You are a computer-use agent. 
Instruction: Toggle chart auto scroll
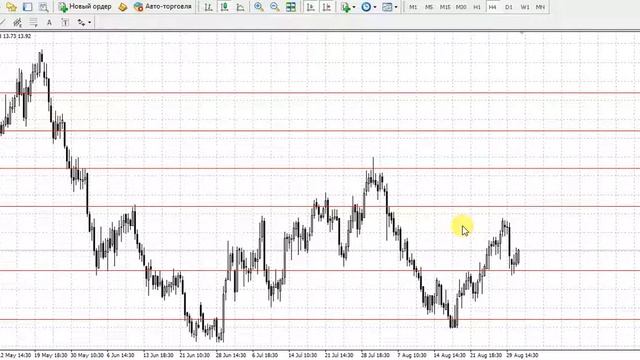[311, 7]
